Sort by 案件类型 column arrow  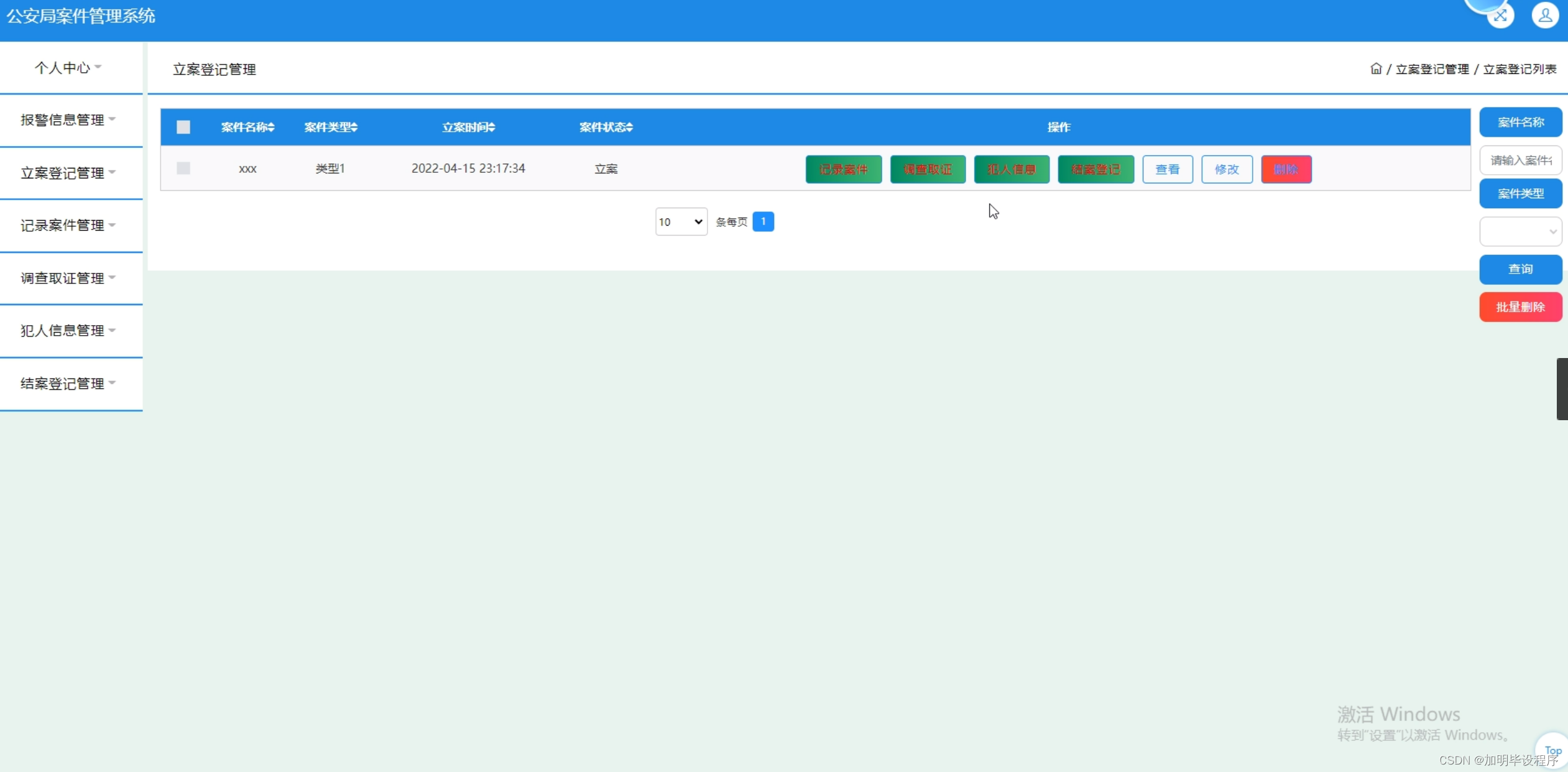point(354,127)
